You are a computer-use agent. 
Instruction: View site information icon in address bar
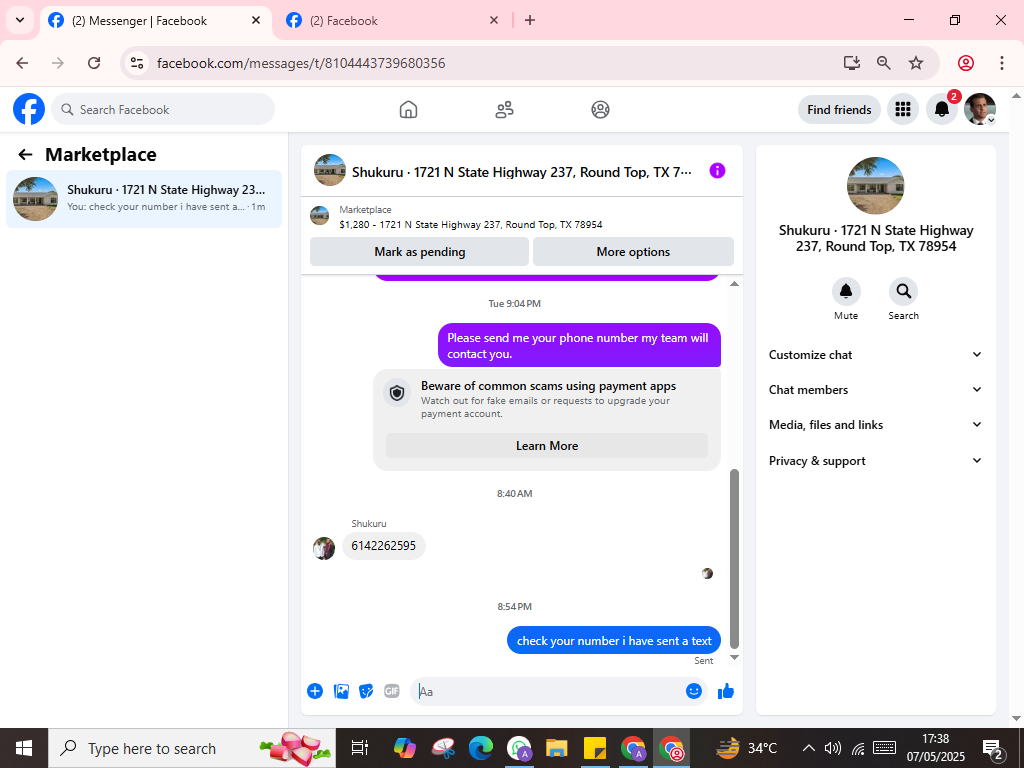click(136, 63)
